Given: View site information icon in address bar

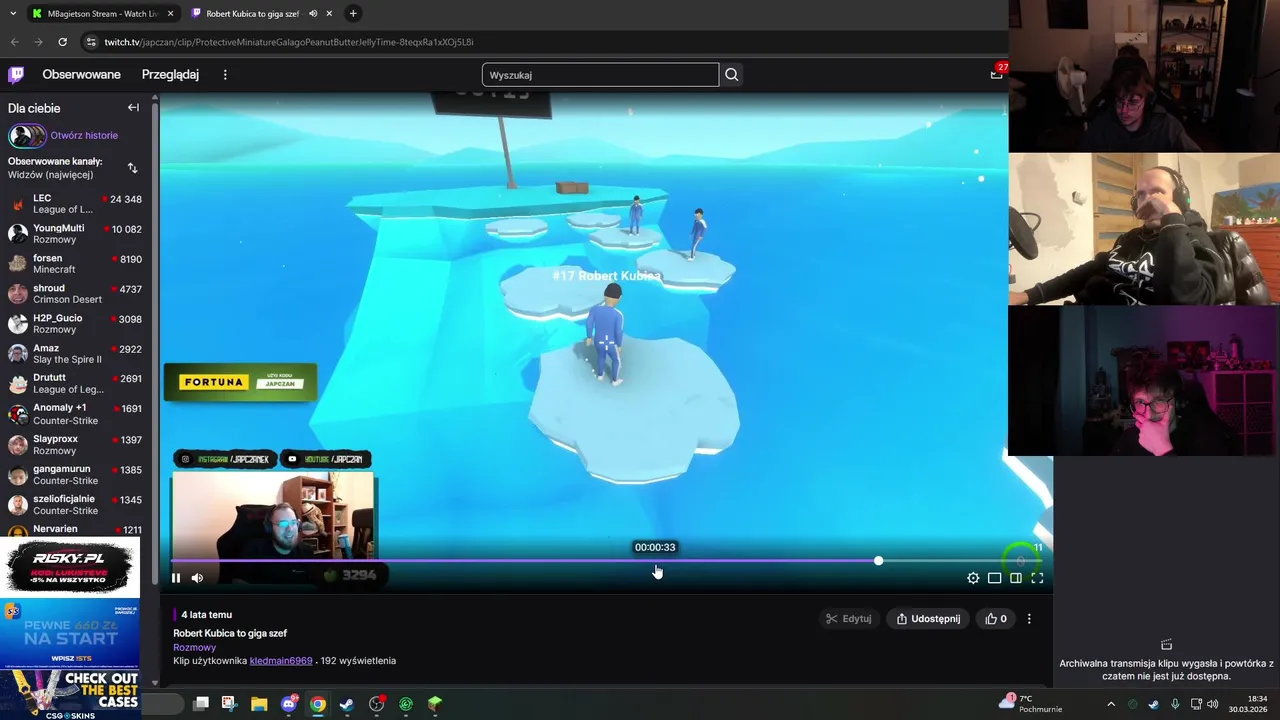Looking at the screenshot, I should [x=91, y=42].
